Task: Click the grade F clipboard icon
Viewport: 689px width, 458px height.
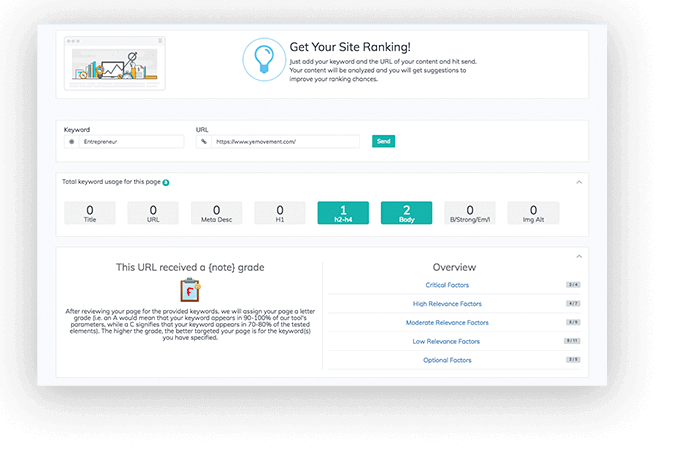Action: point(189,290)
